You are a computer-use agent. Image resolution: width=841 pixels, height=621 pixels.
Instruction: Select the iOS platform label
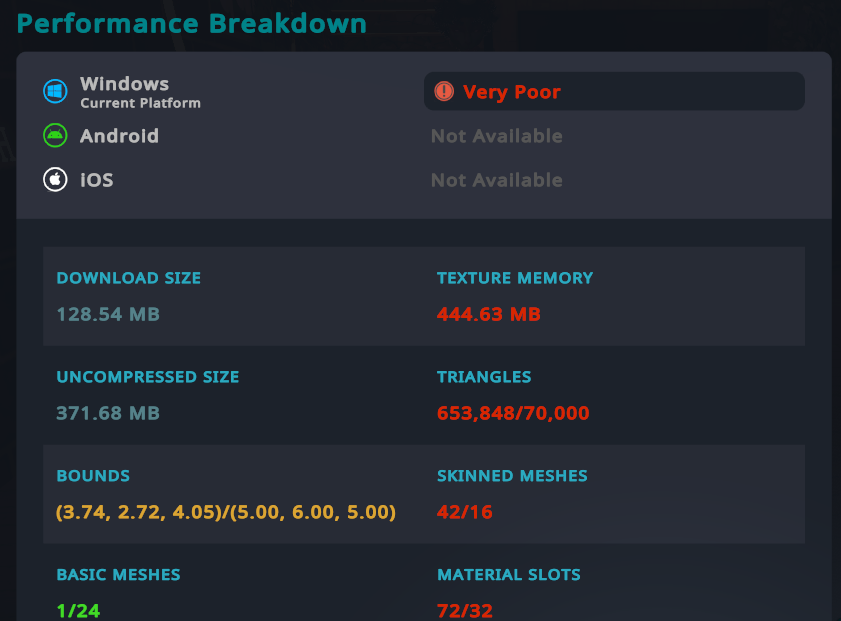pyautogui.click(x=97, y=180)
